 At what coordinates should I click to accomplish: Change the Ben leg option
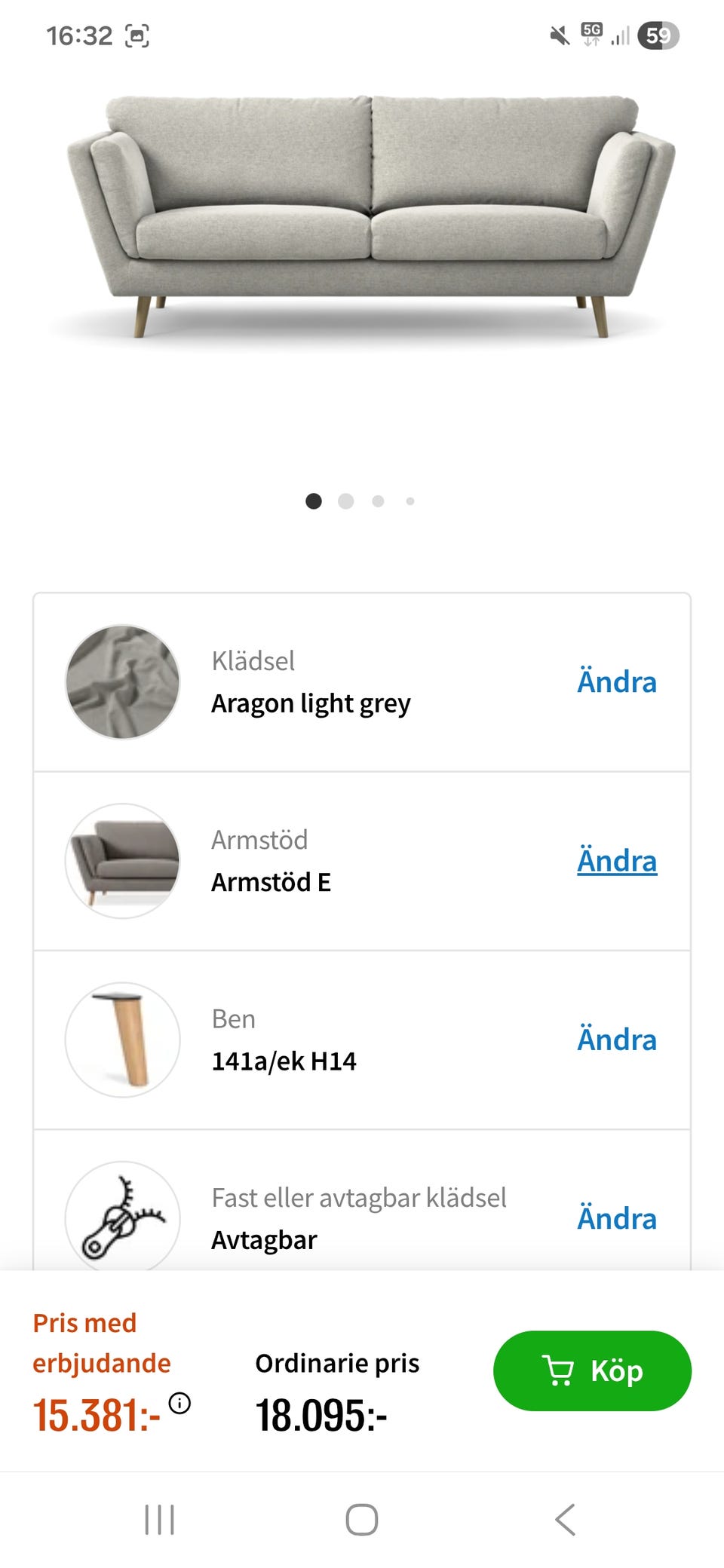[x=616, y=1040]
